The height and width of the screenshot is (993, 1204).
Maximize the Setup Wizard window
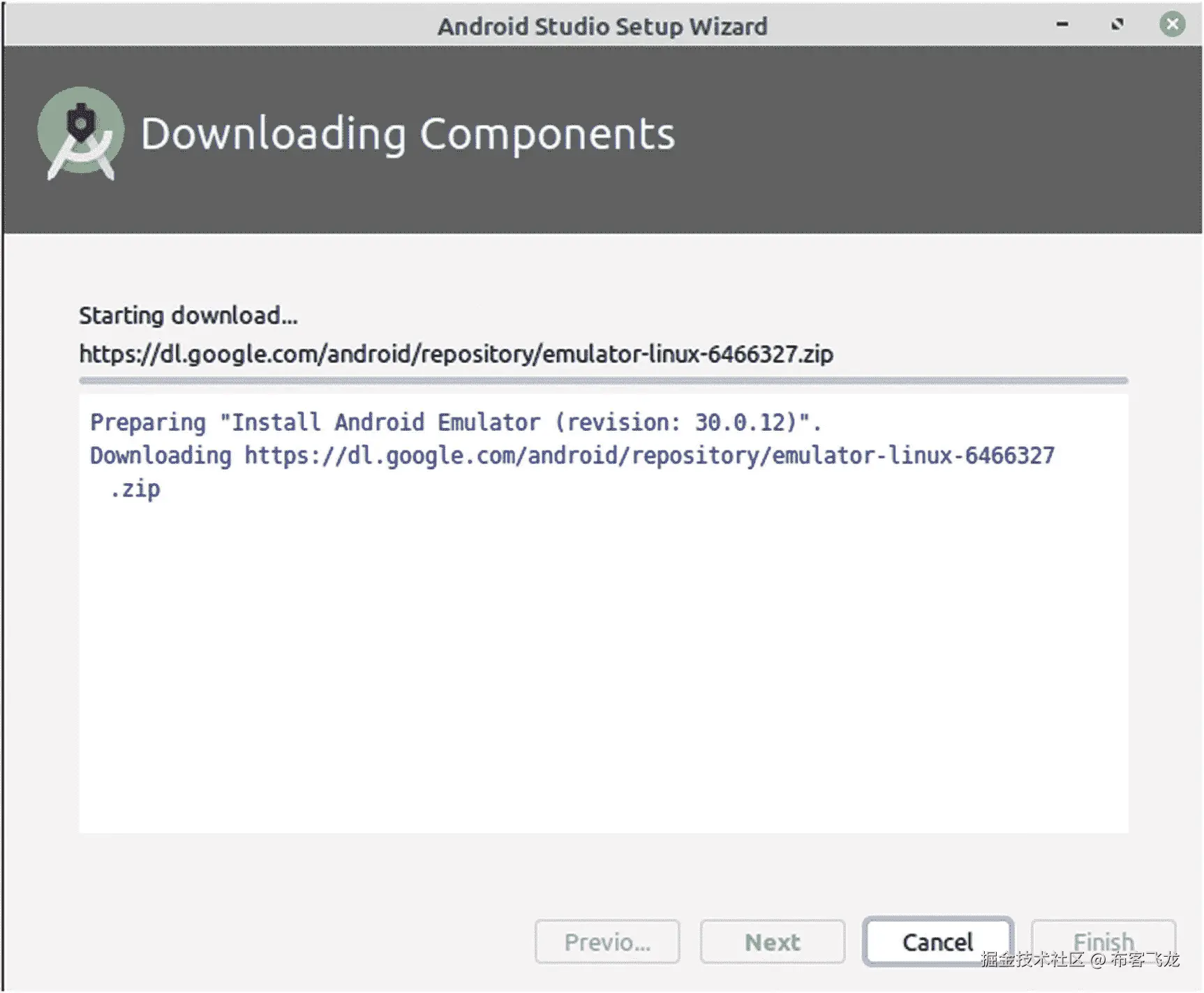[x=1117, y=24]
